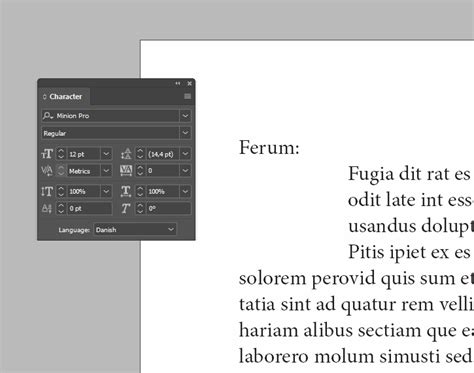Click the word Ferum: in the document
Screen dimensions: 474x373
[269, 148]
